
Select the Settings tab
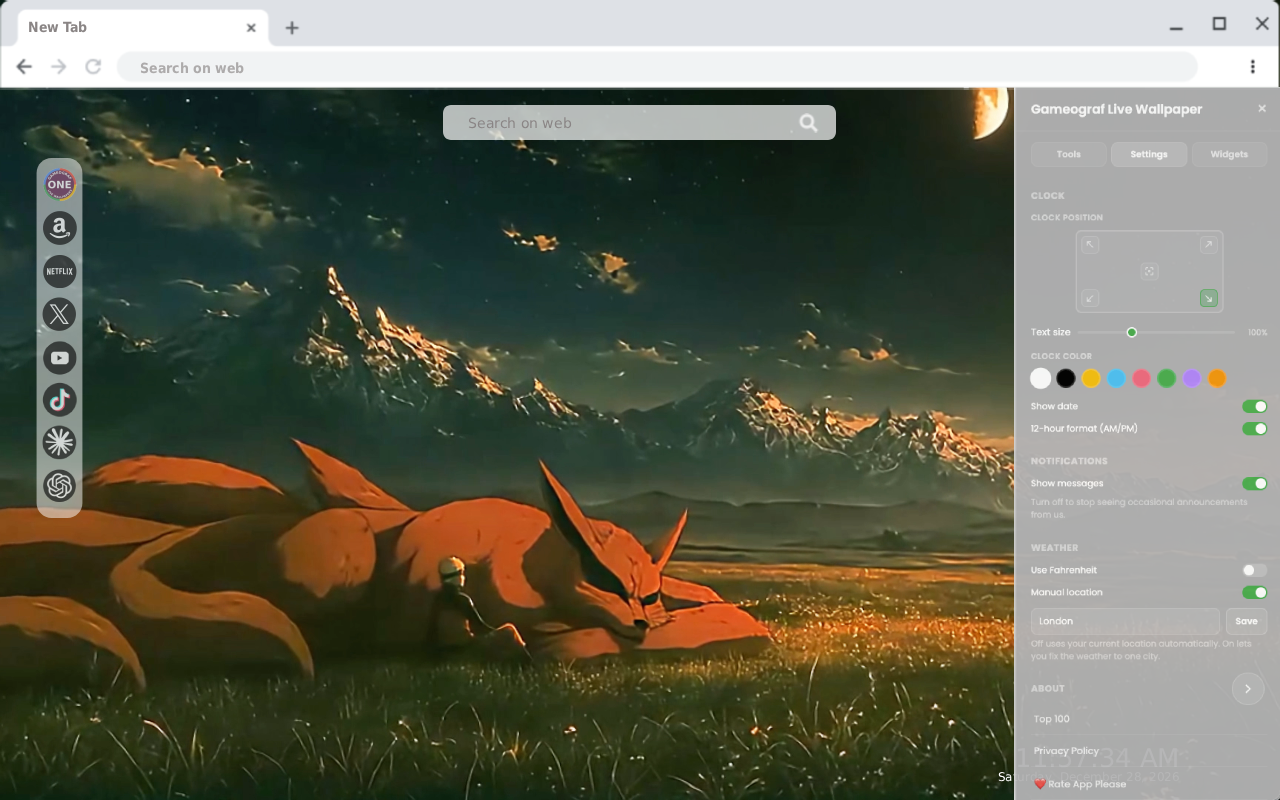tap(1149, 154)
